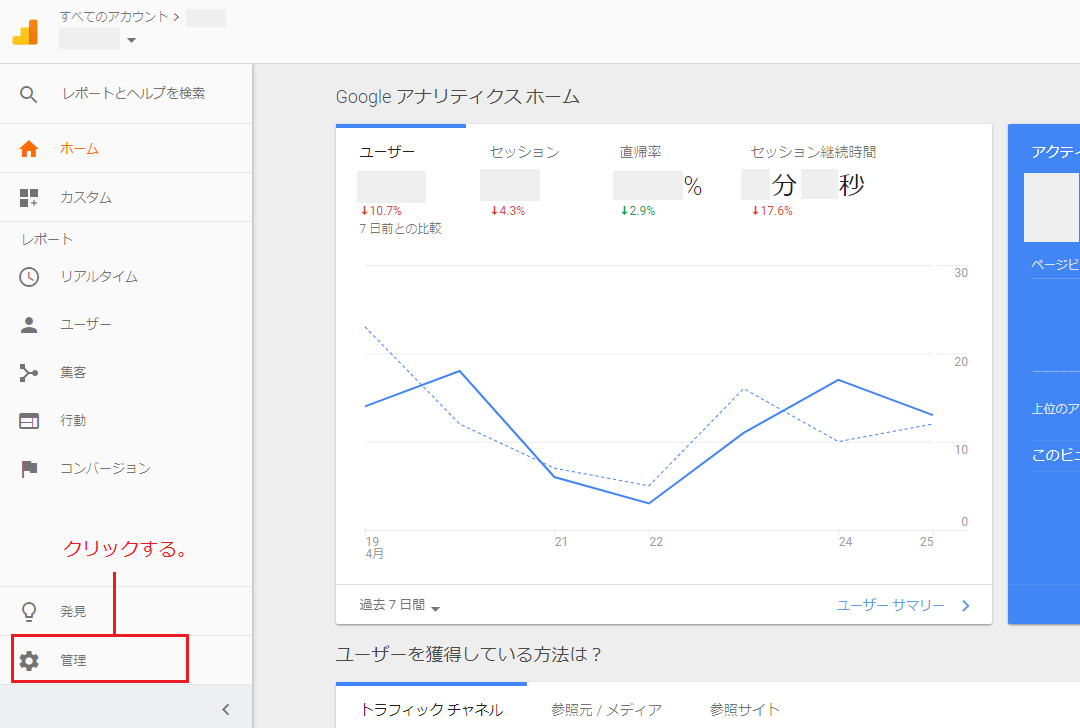Open ホーム in the sidebar
Screen dimensions: 1080x728
point(126,149)
